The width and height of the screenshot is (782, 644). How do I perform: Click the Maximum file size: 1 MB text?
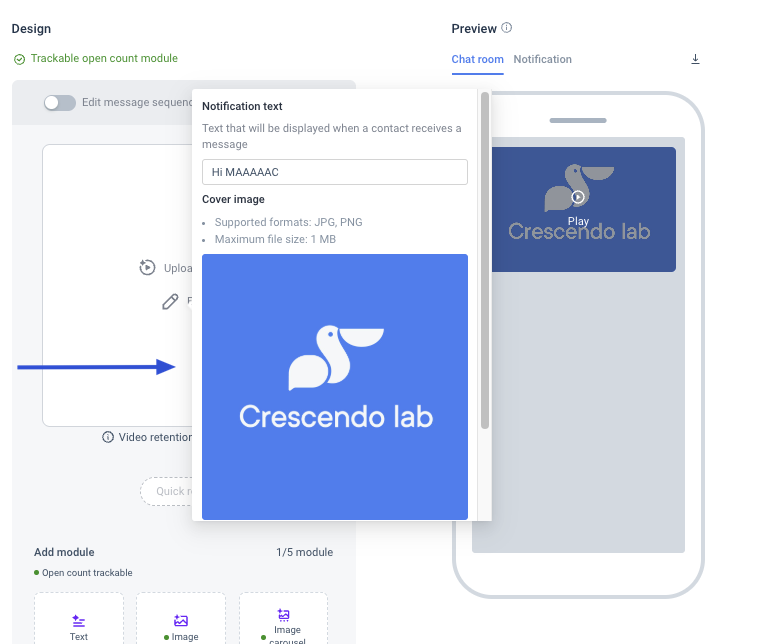pyautogui.click(x=275, y=239)
